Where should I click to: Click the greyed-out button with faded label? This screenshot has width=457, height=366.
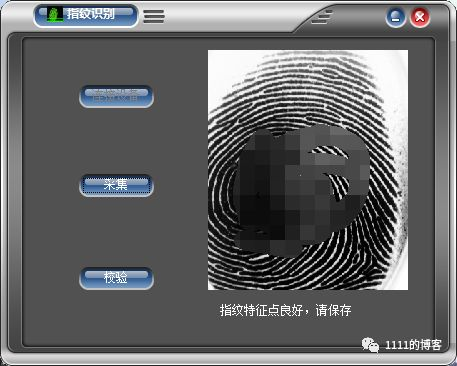[116, 96]
